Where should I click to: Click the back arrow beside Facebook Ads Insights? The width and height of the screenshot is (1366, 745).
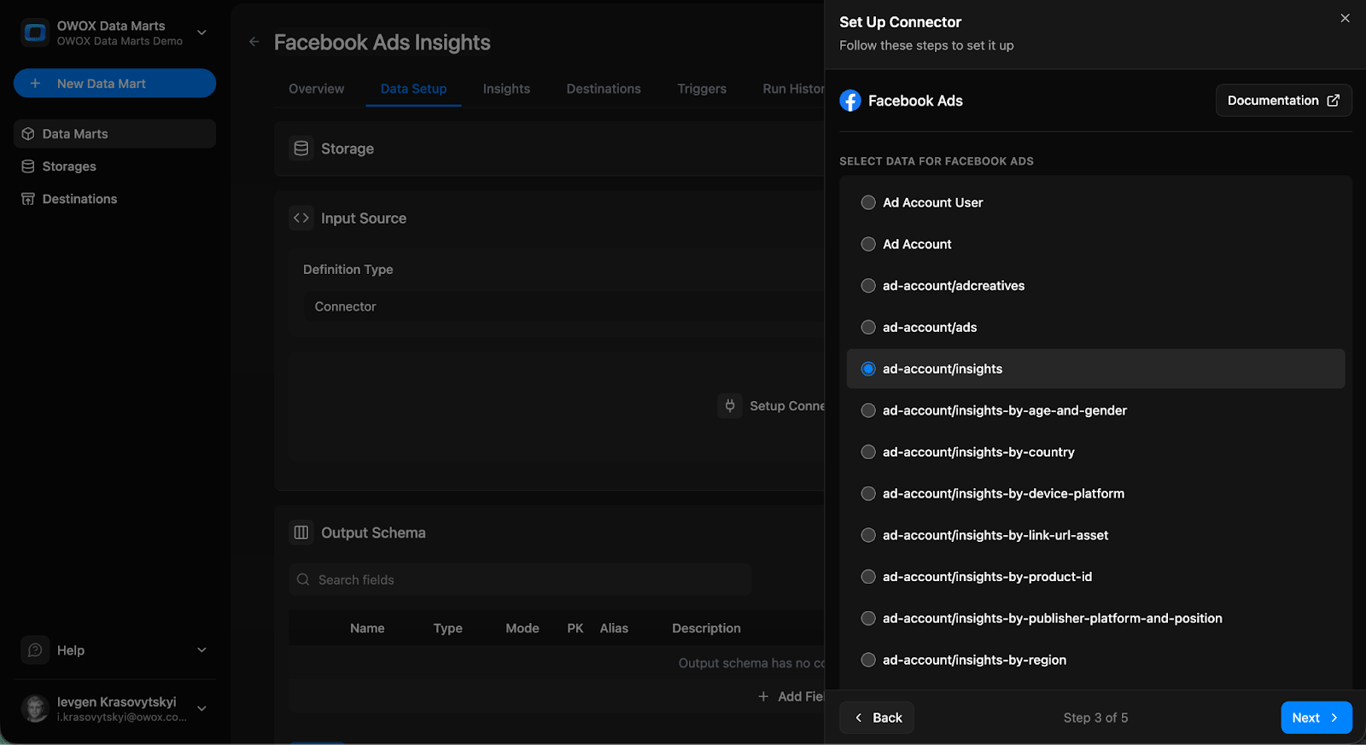pyautogui.click(x=254, y=42)
